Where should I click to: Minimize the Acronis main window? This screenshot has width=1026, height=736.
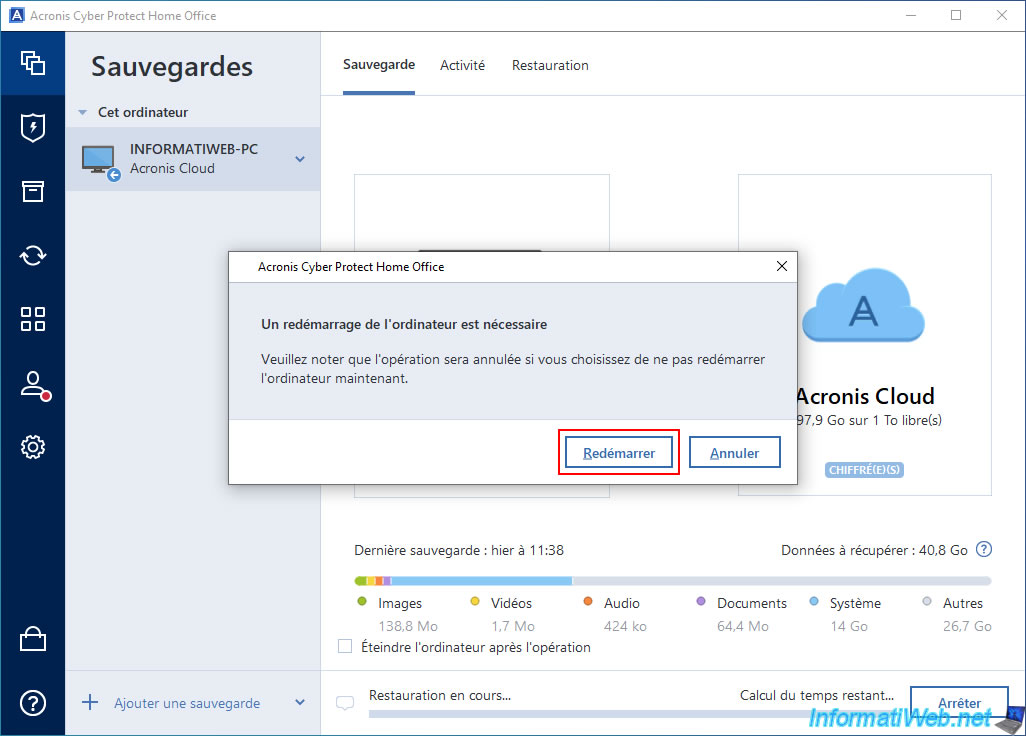(x=911, y=15)
